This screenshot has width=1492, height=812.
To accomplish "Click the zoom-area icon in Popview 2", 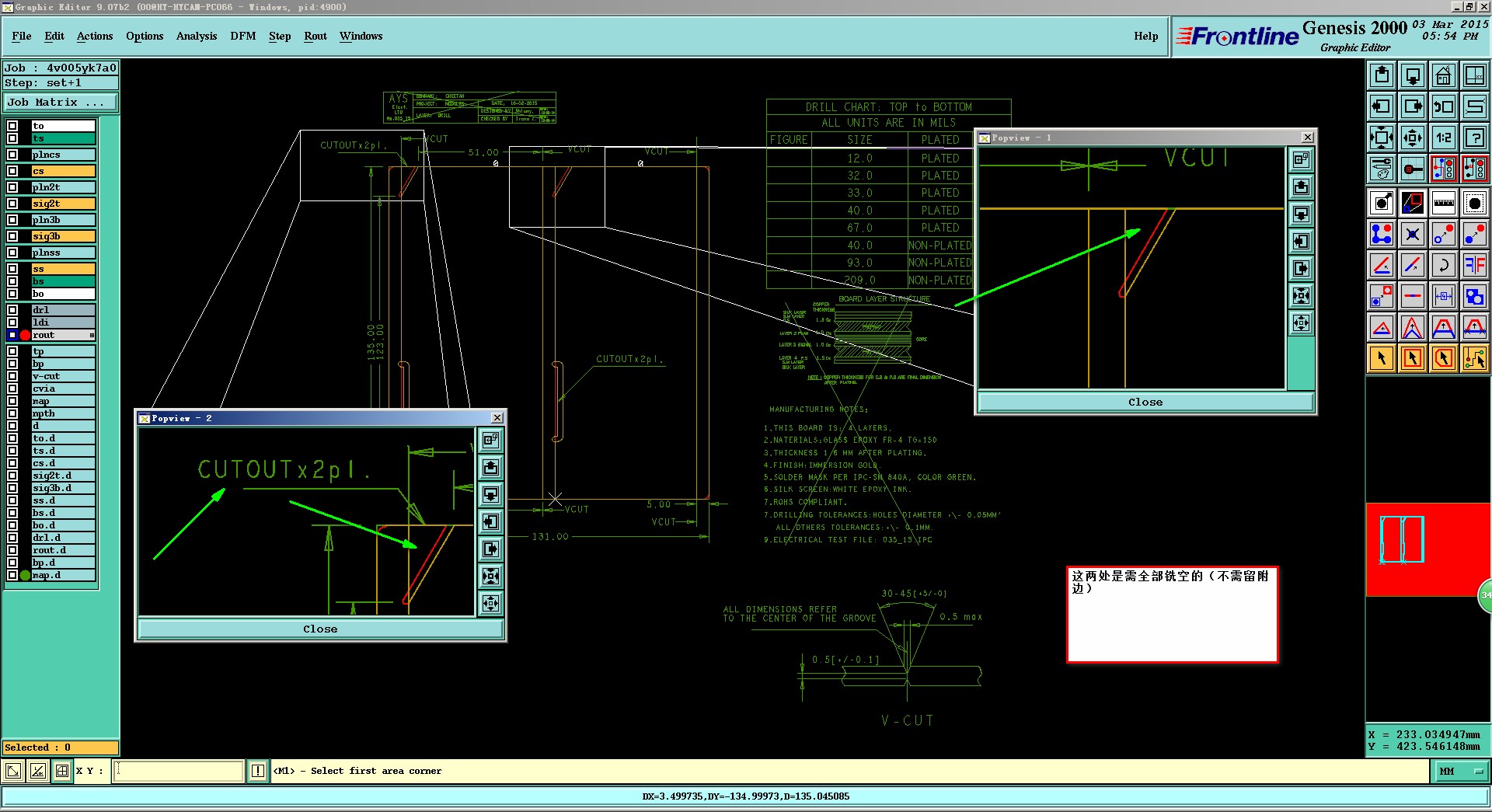I will tap(490, 441).
